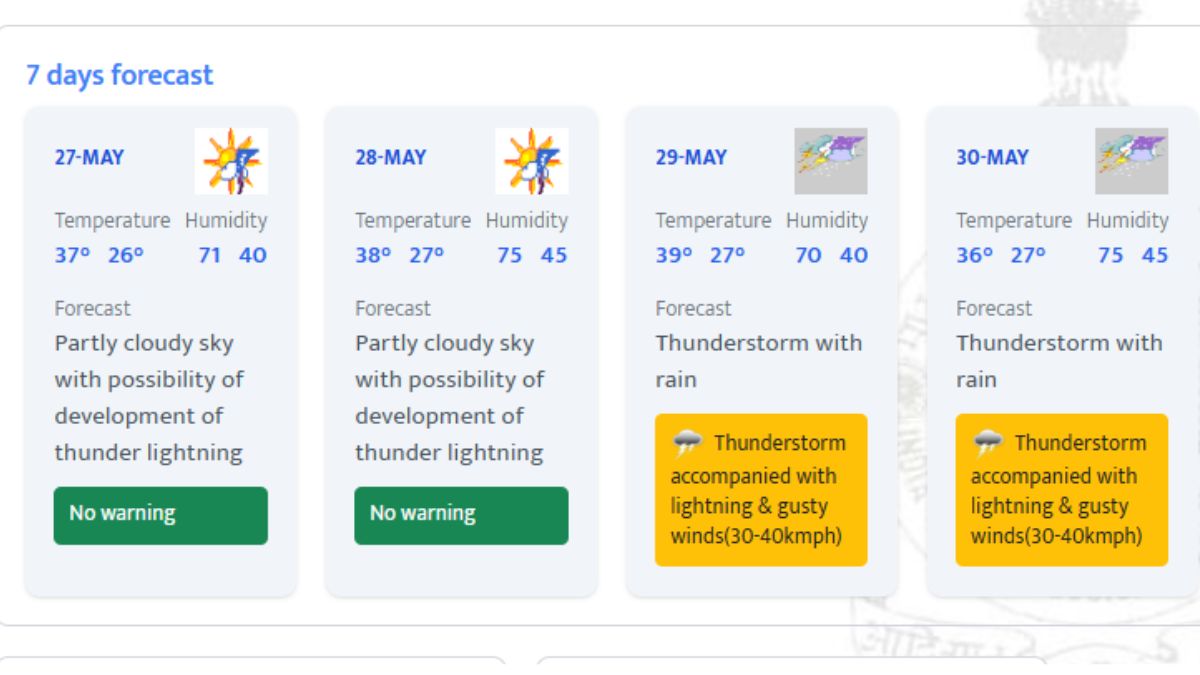Click the 39° maximum temperature on 29-MAY

click(x=673, y=255)
